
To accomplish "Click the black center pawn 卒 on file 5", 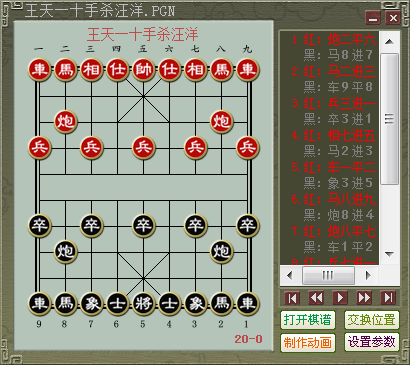I will click(x=143, y=226).
